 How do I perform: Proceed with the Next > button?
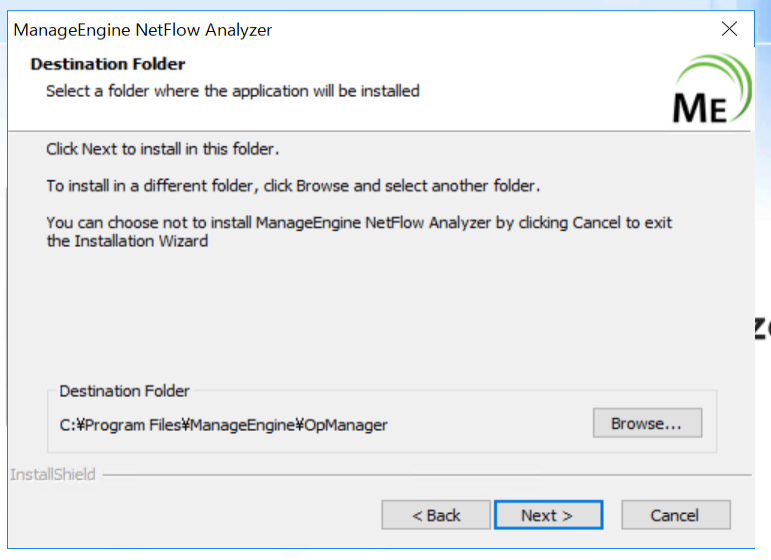coord(547,515)
